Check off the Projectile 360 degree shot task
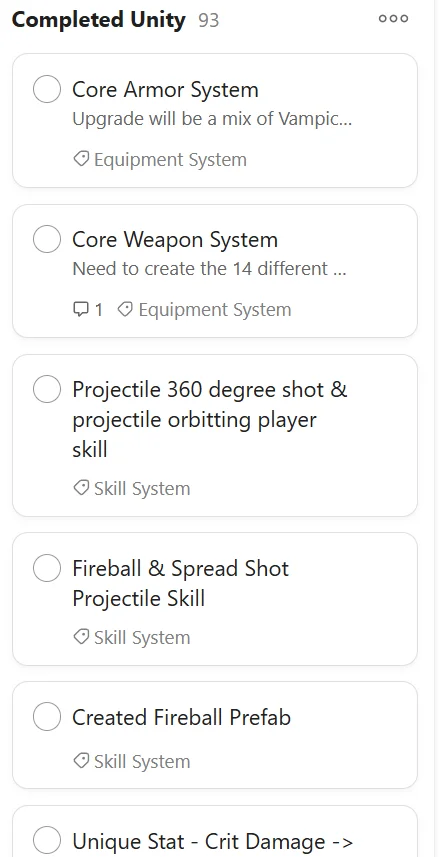 point(47,389)
